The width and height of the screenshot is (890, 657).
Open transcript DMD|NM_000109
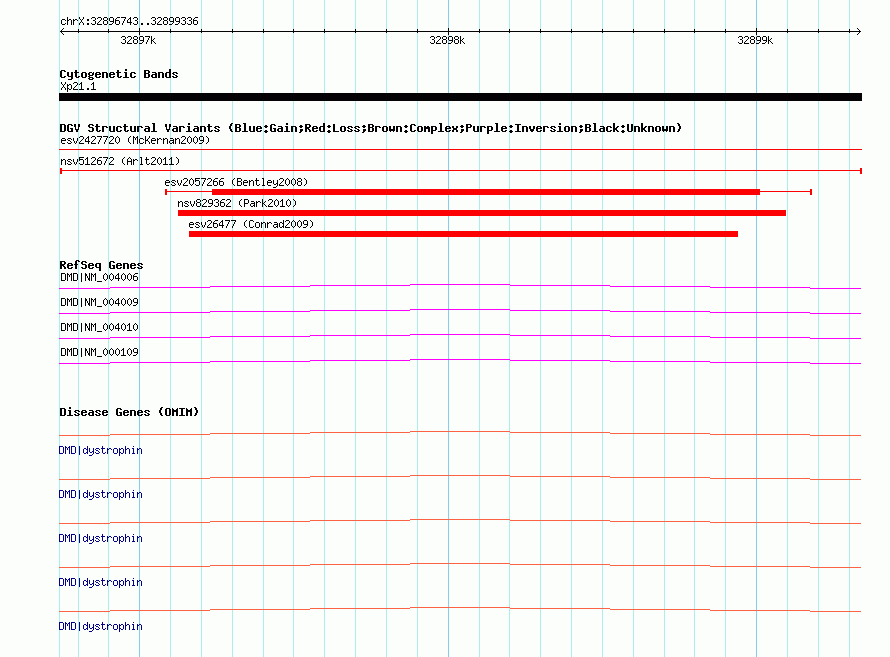[x=99, y=352]
